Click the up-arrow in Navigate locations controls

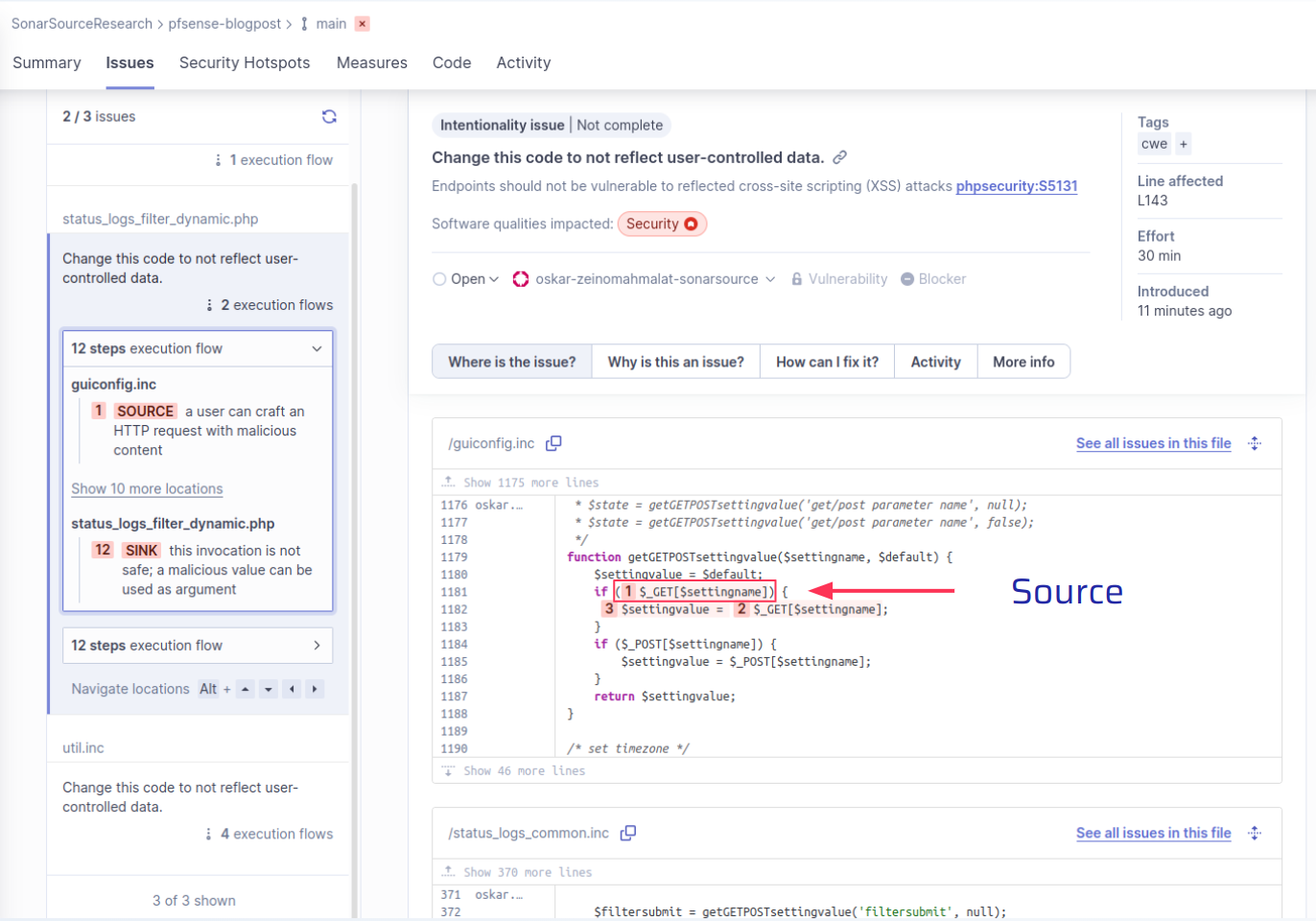pos(245,689)
